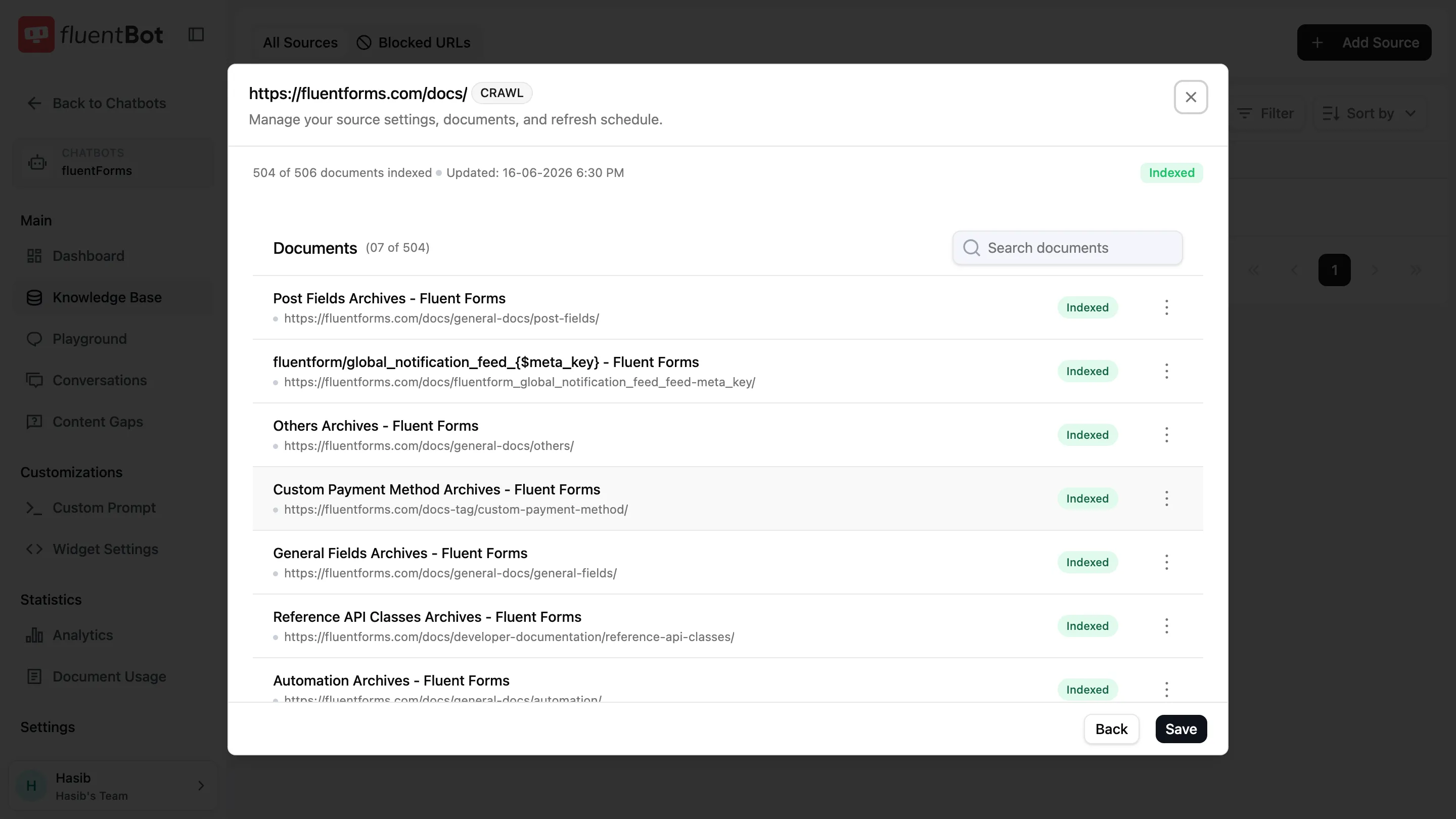Click the top Indexed status badge
The height and width of the screenshot is (819, 1456).
[1171, 173]
